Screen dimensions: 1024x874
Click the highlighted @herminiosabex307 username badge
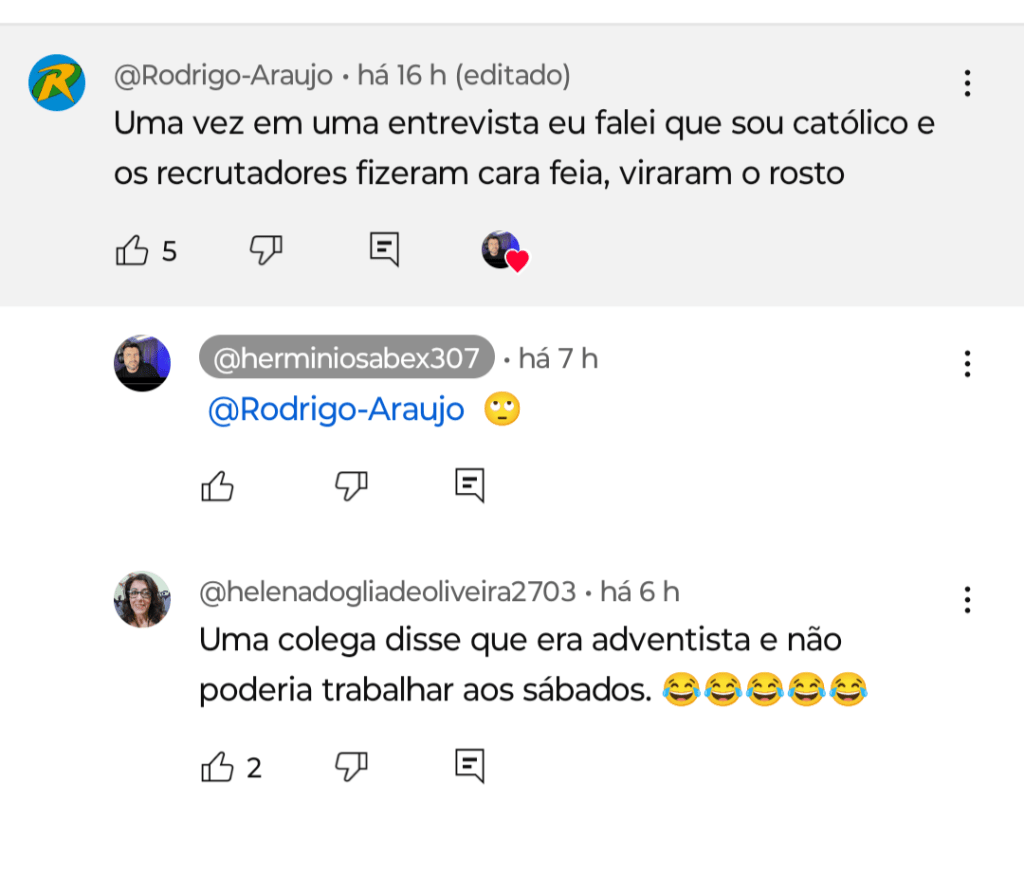click(346, 358)
